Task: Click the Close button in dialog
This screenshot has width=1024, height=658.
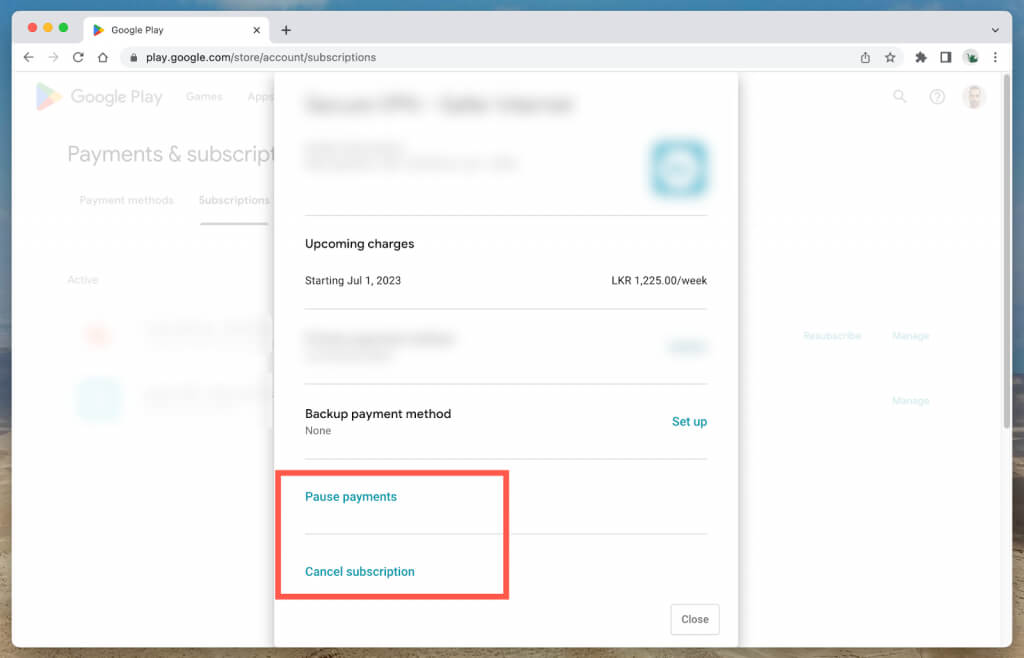Action: click(695, 619)
